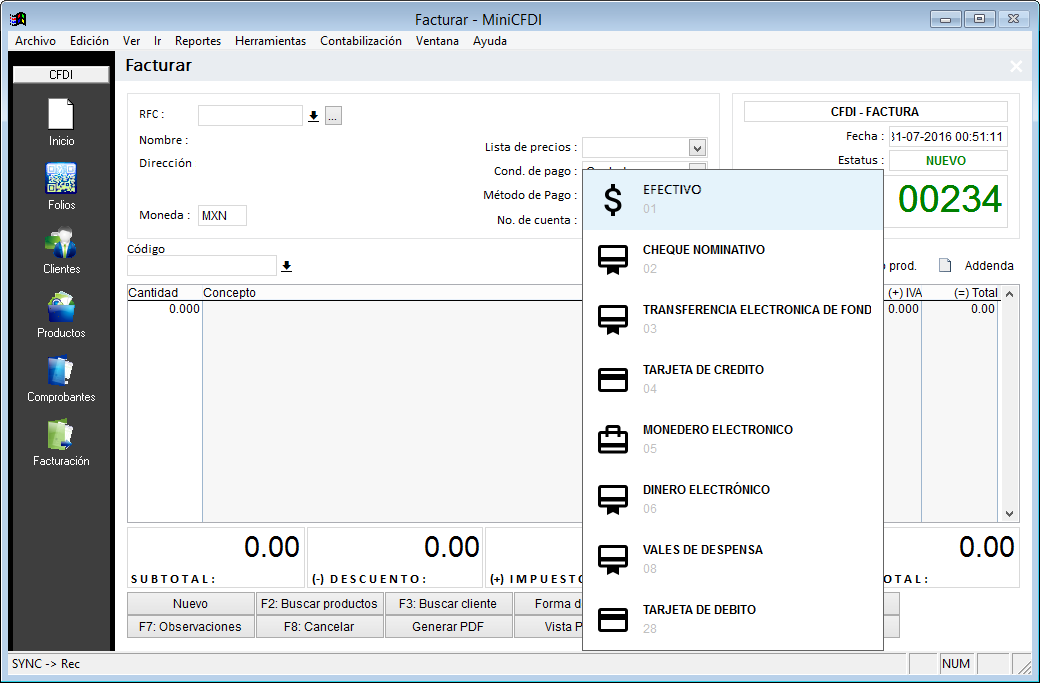1040x683 pixels.
Task: Click the download arrow next to Código field
Action: pyautogui.click(x=287, y=266)
